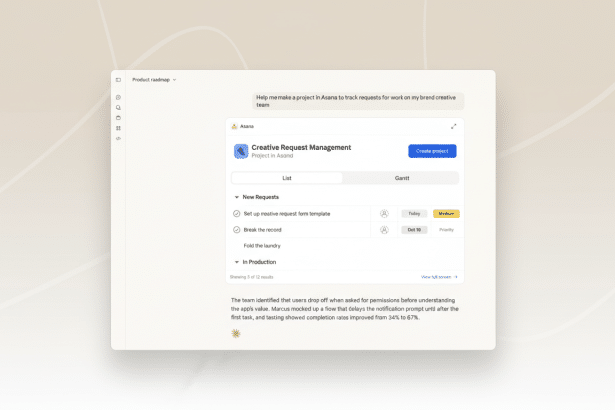Click the yellow Medium priority tag
Image resolution: width=615 pixels, height=410 pixels.
pos(446,213)
